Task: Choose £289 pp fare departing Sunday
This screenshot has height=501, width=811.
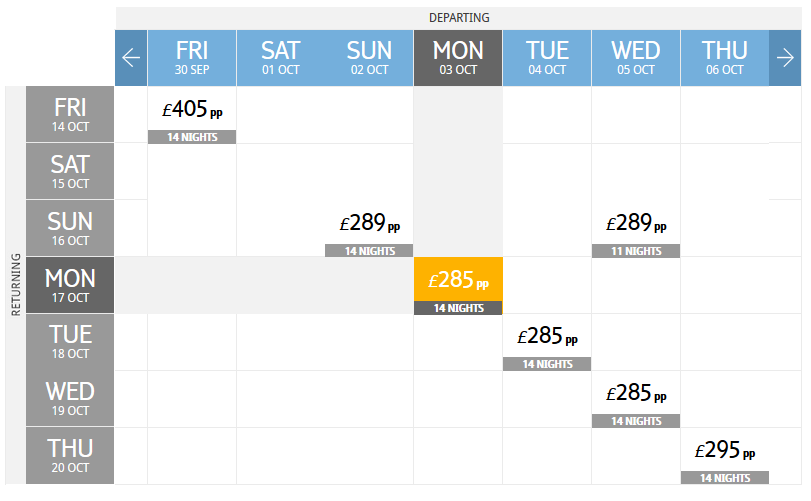Action: click(369, 229)
